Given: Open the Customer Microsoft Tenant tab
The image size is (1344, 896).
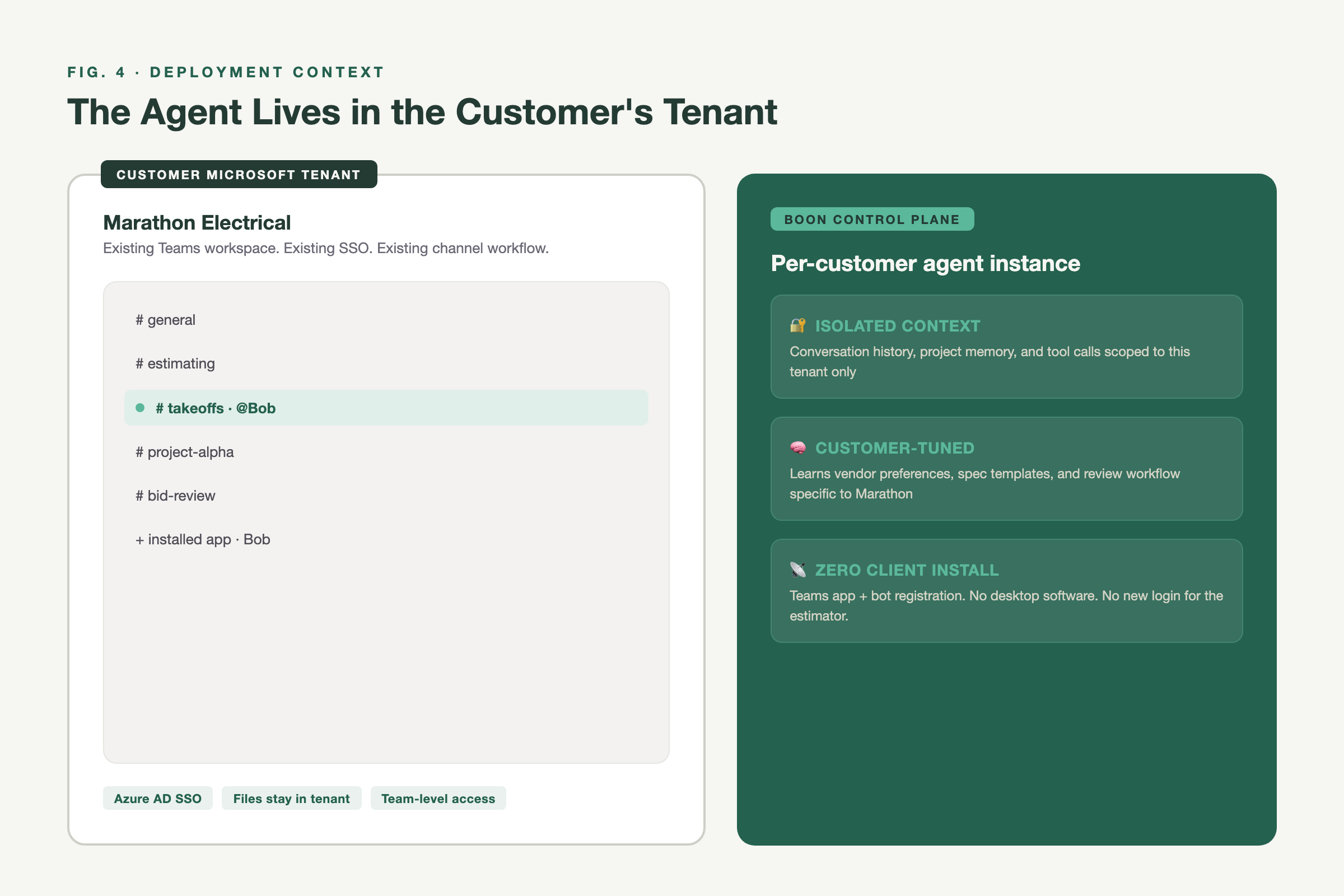Looking at the screenshot, I should pyautogui.click(x=239, y=175).
